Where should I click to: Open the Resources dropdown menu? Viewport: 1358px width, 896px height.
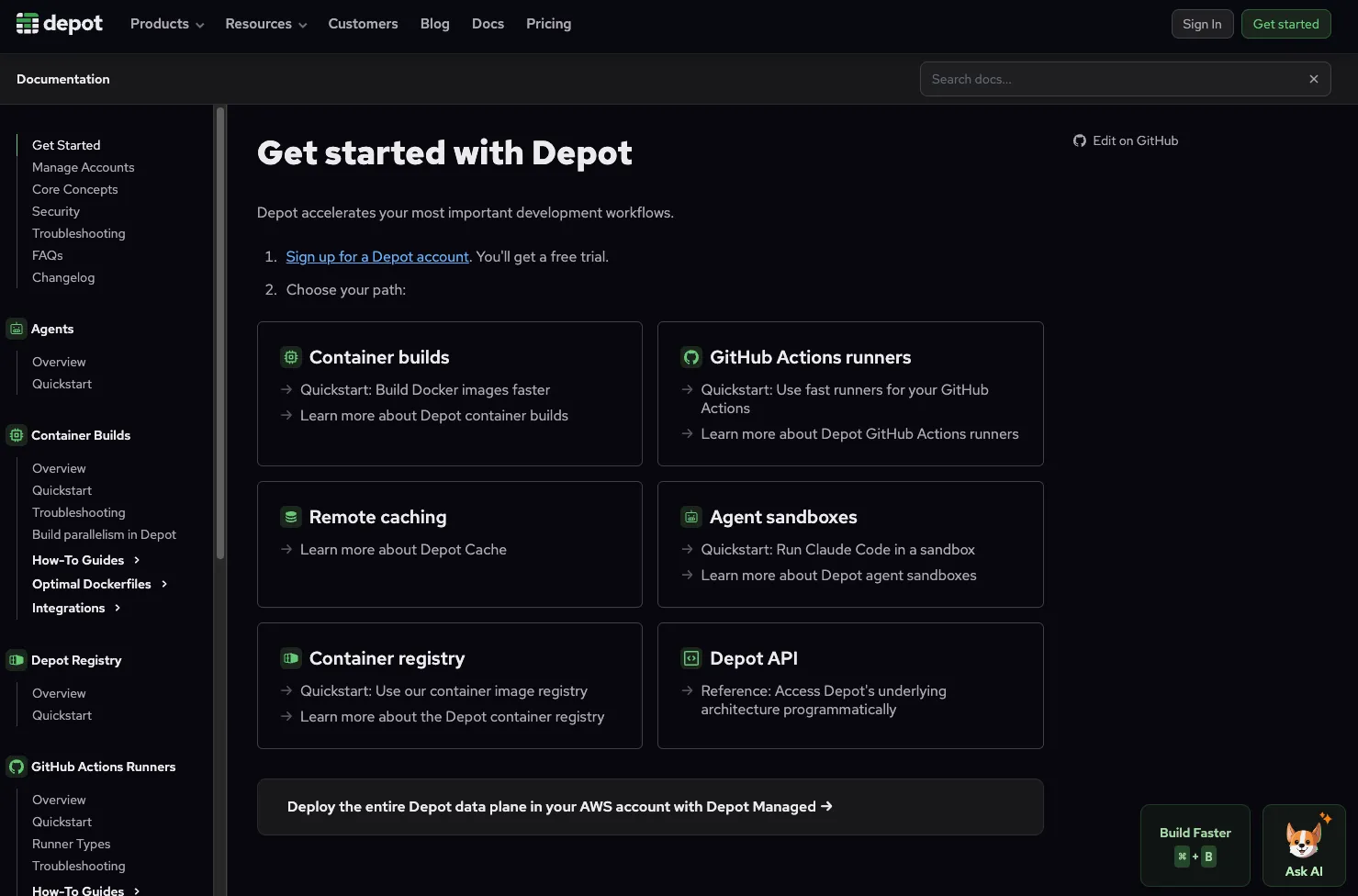click(x=265, y=24)
